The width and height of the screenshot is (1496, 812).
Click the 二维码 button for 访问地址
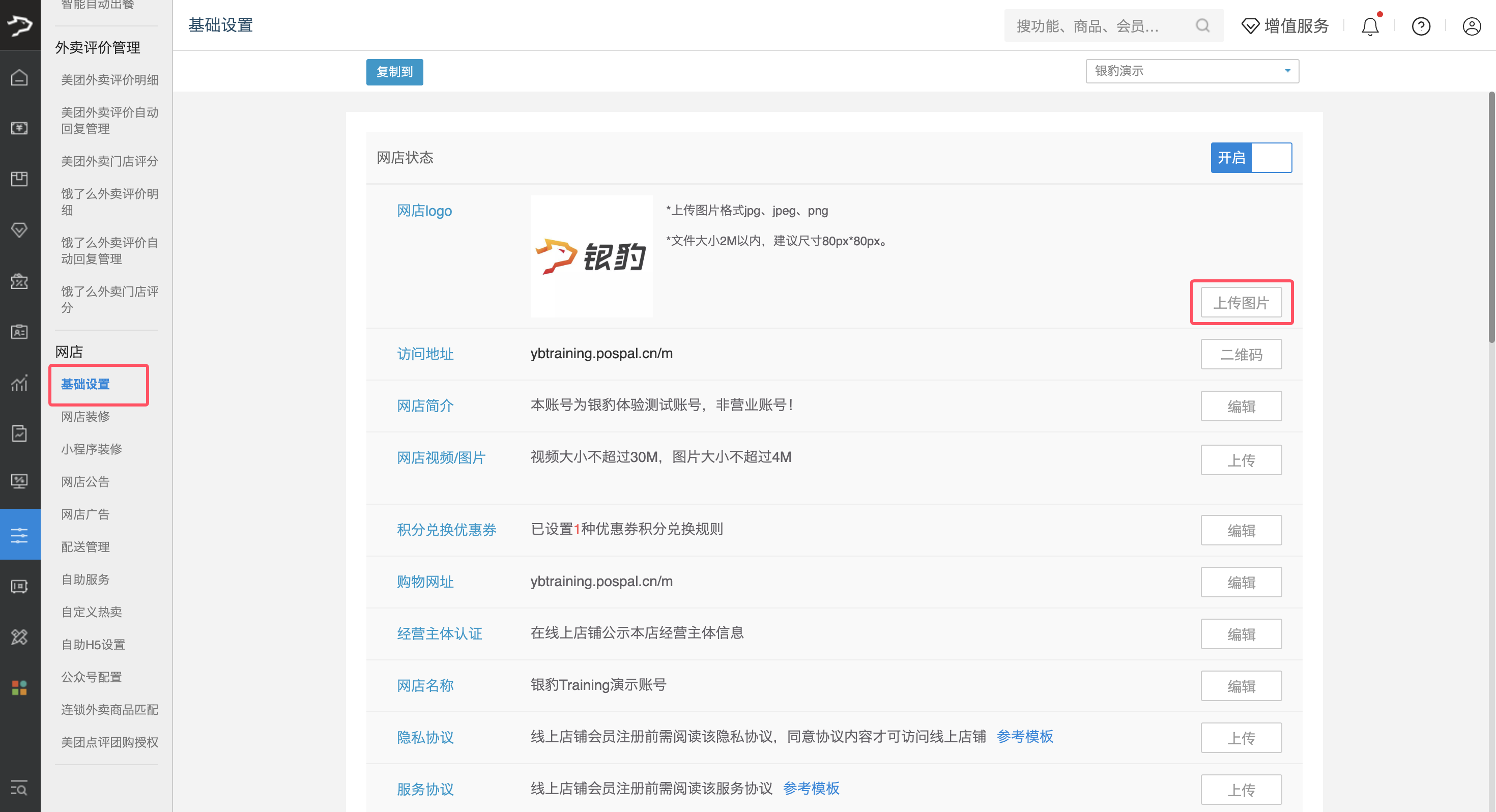[1241, 354]
